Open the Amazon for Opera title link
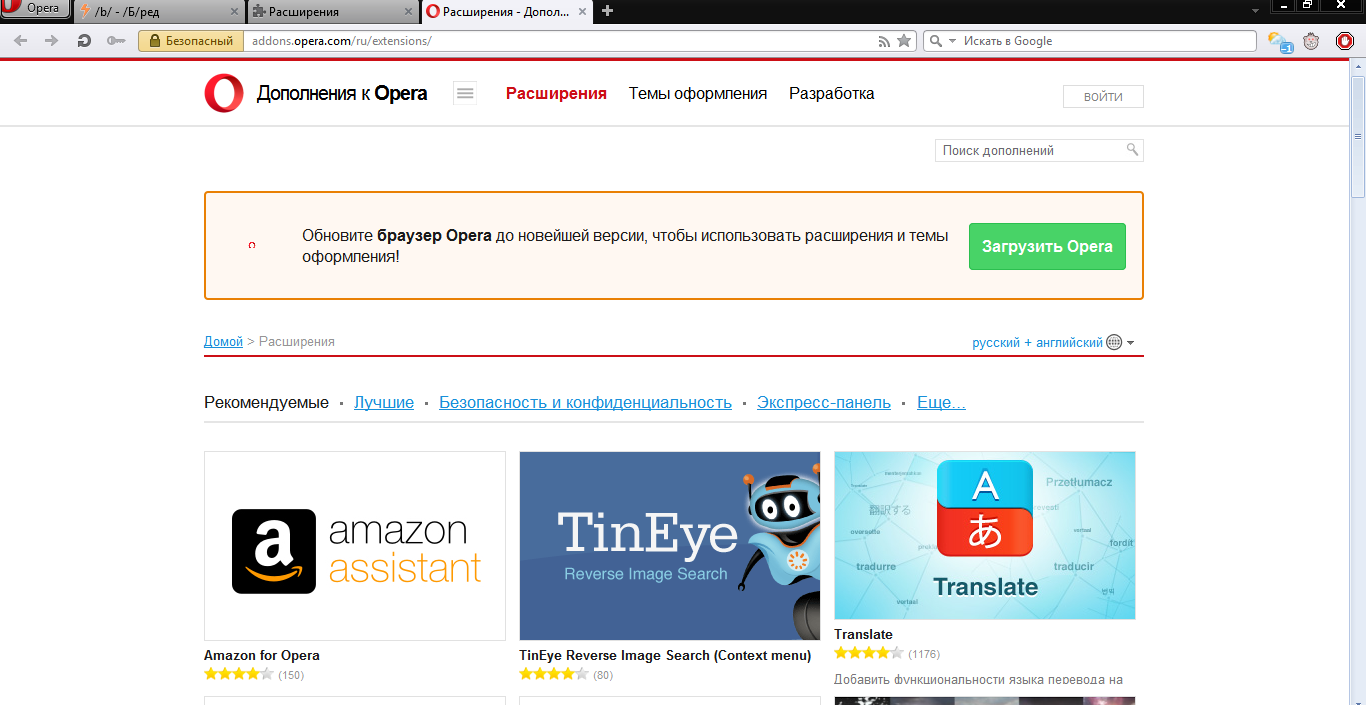 (262, 655)
